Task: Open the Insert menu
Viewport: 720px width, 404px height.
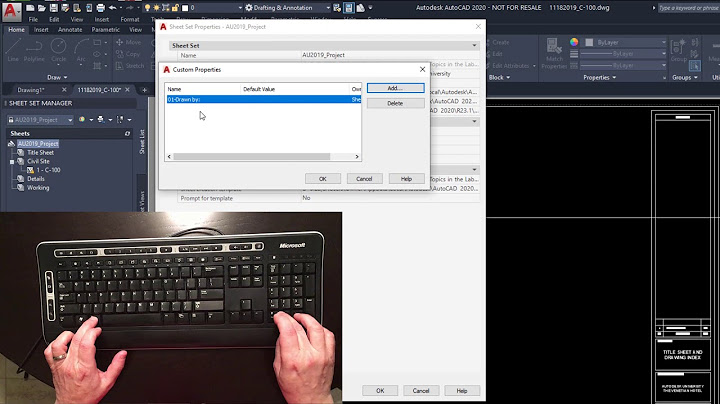Action: coord(101,19)
